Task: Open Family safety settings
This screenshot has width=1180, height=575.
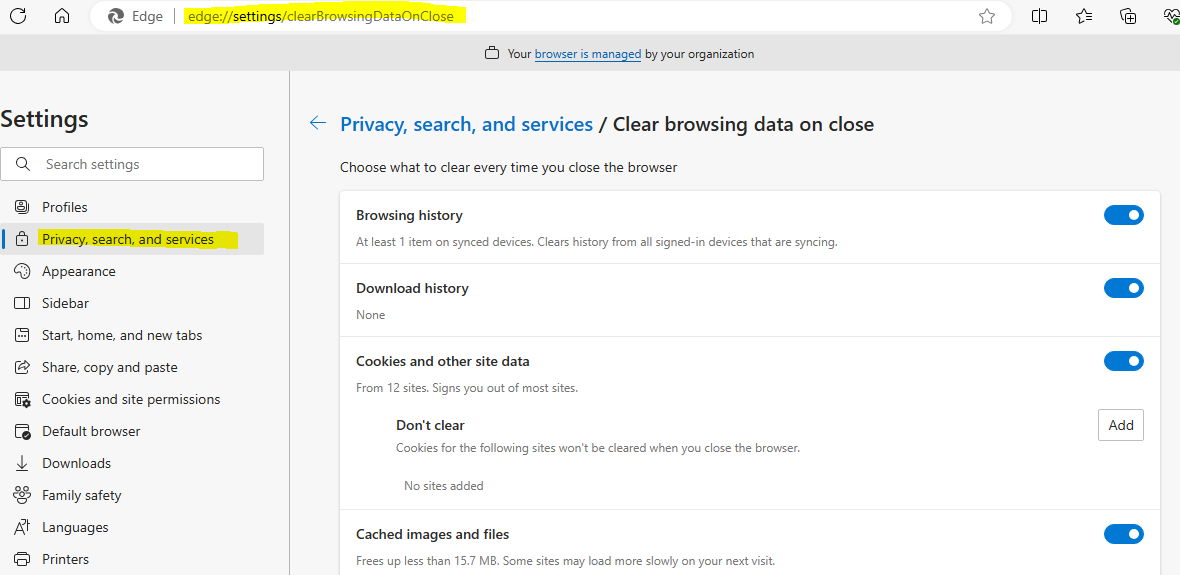Action: pos(132,495)
